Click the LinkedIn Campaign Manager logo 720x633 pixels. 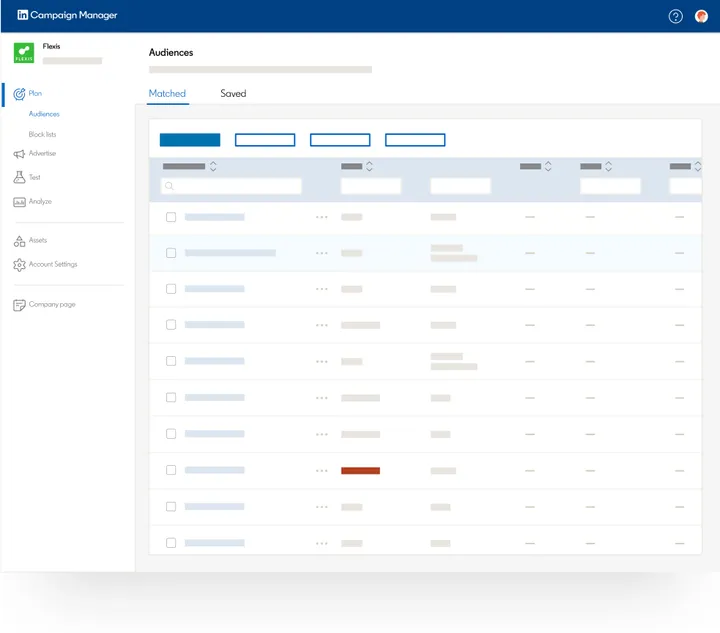(x=67, y=15)
